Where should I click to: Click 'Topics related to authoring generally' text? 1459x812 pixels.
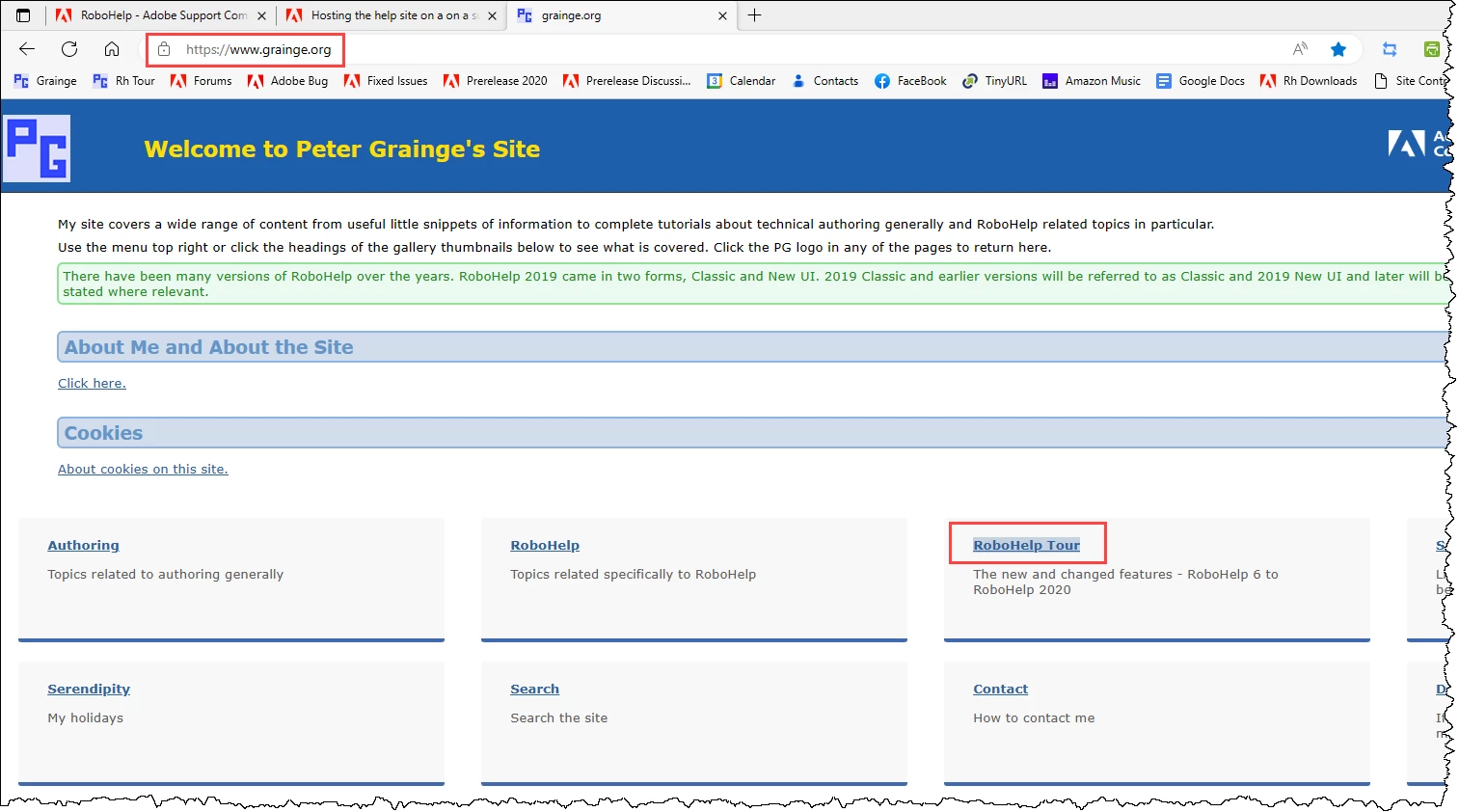166,574
